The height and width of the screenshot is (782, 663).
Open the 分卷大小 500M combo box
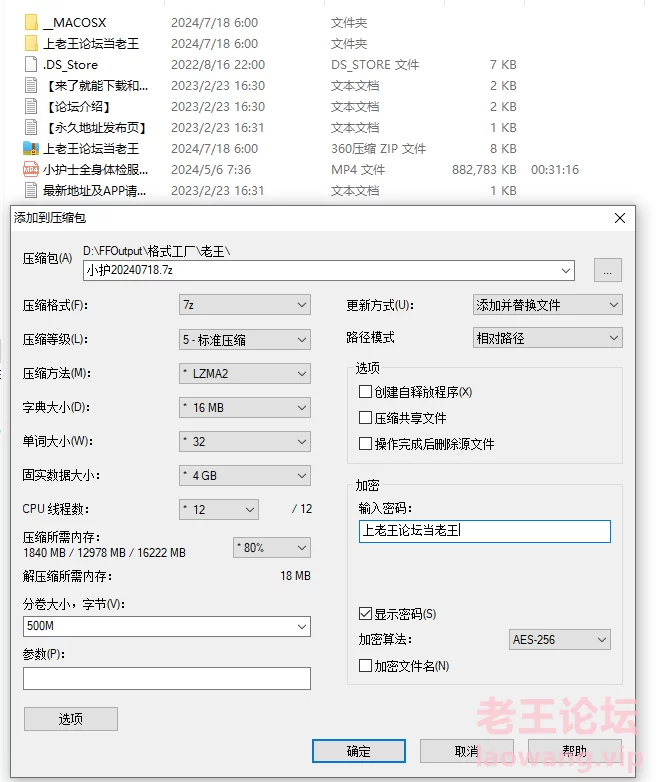tap(167, 626)
